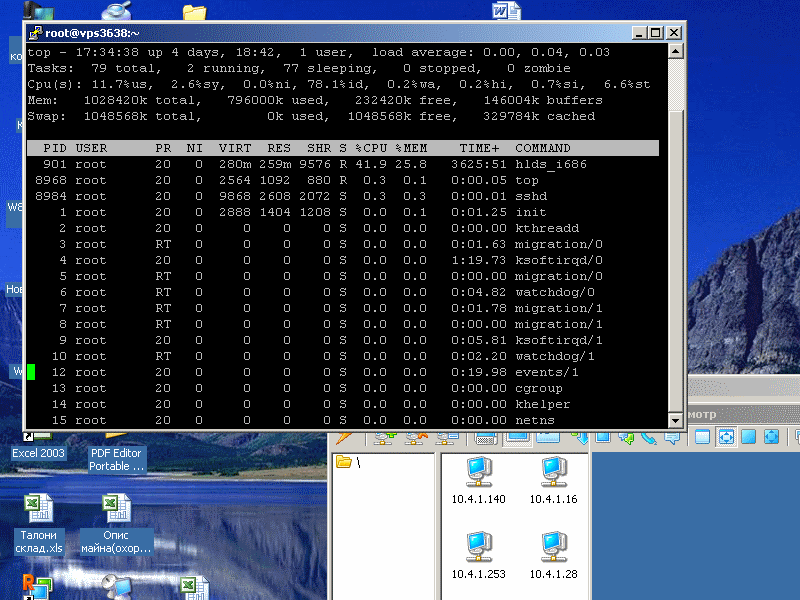This screenshot has width=800, height=600.
Task: Click the kthreadd process row
Action: 343,228
